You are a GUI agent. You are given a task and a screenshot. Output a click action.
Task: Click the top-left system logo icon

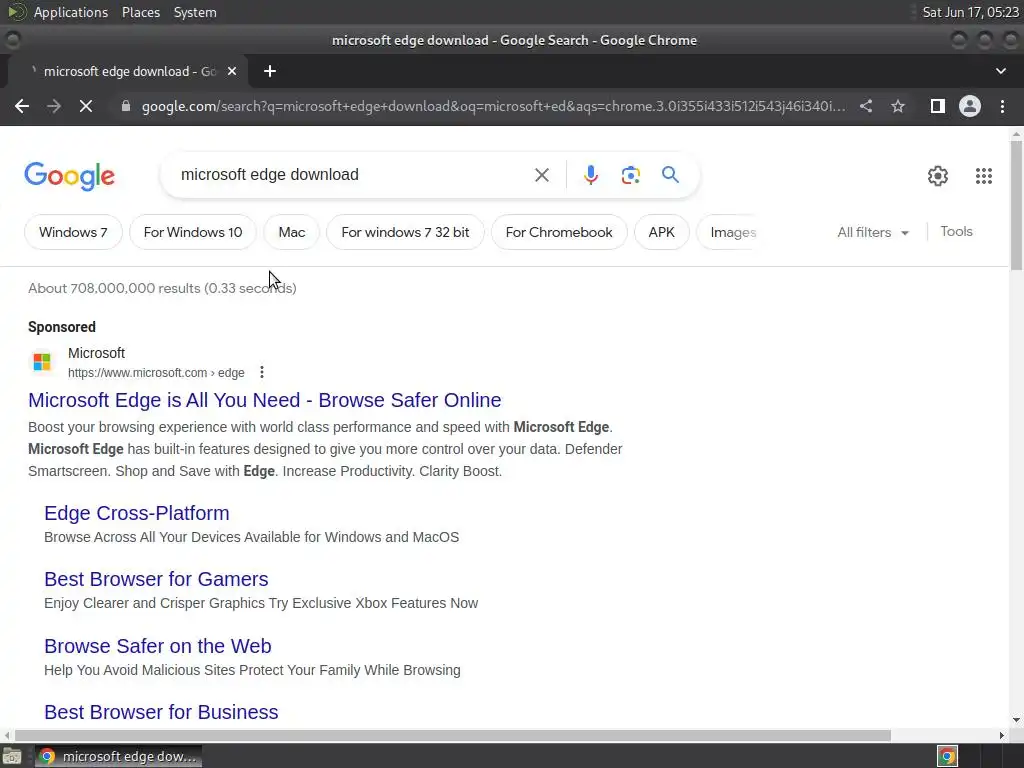coord(16,12)
